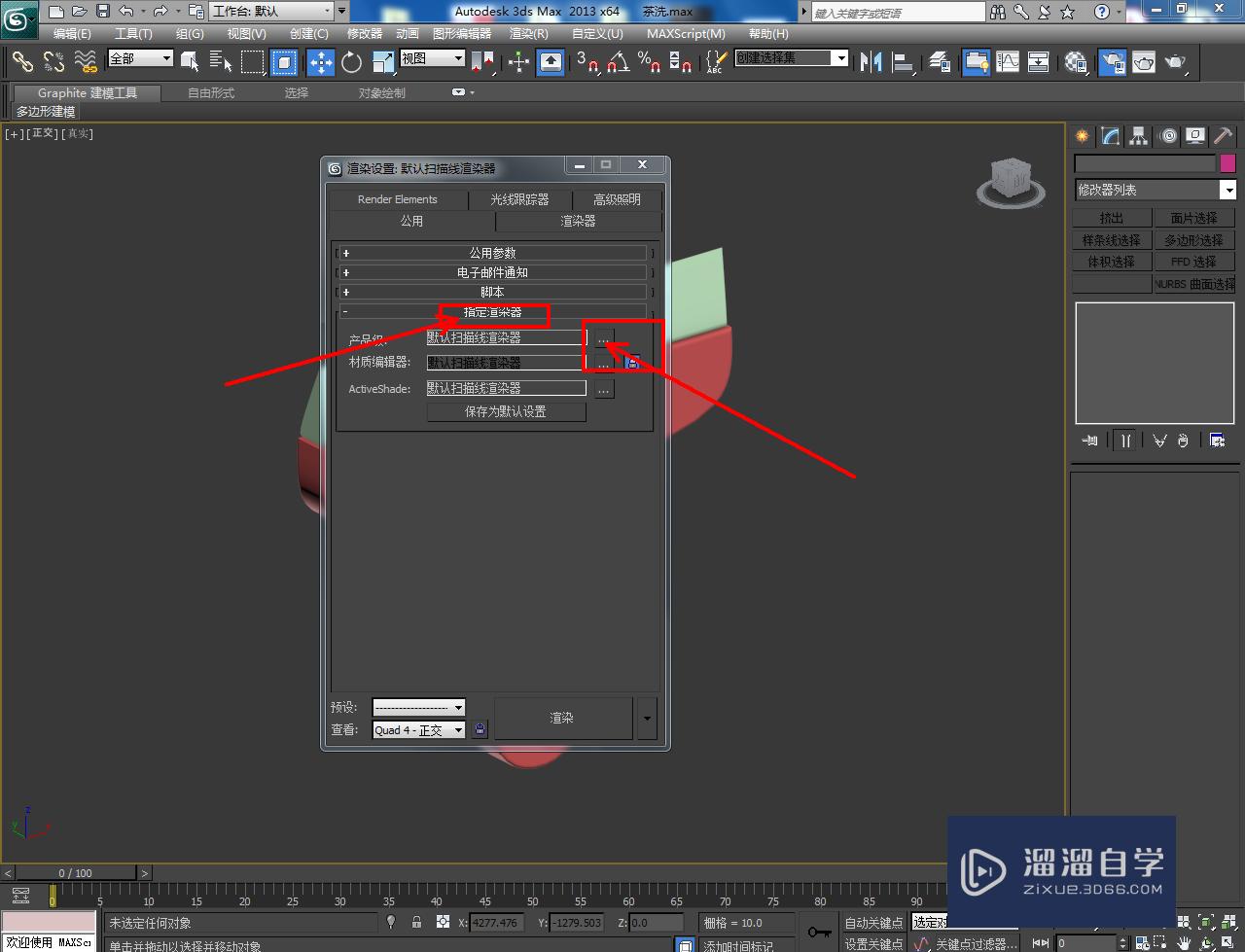Open the Material Editor icon
The height and width of the screenshot is (952, 1245).
click(x=1075, y=62)
